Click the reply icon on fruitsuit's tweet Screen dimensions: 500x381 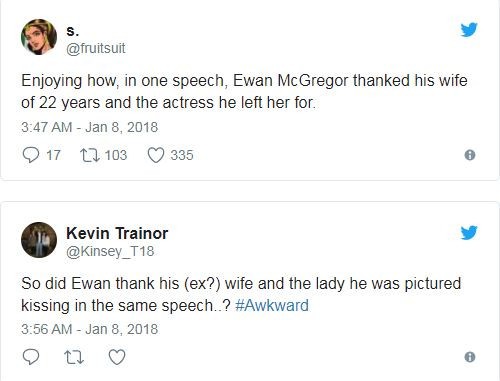(x=31, y=155)
